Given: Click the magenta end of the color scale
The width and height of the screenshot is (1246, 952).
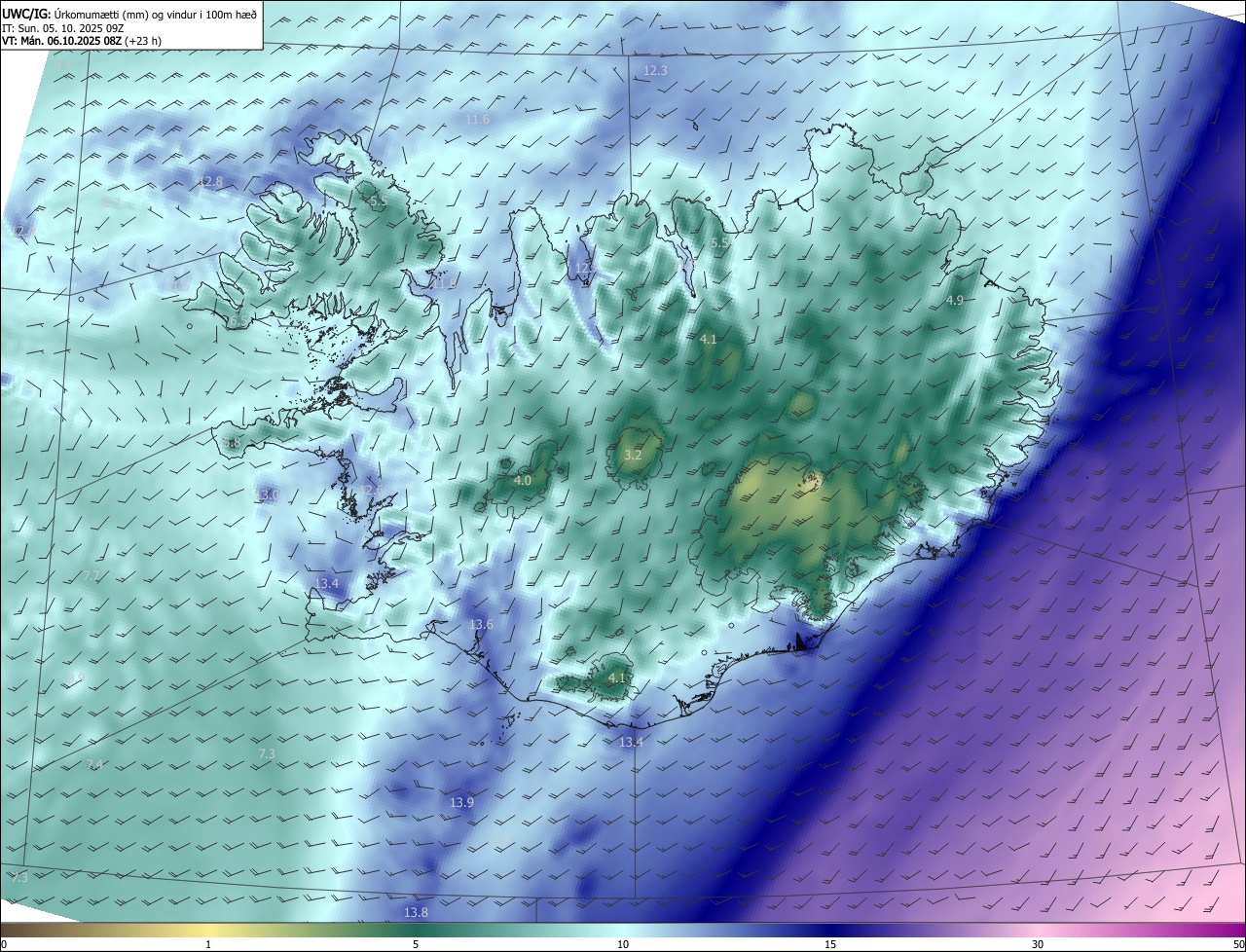Looking at the screenshot, I should [x=1231, y=930].
